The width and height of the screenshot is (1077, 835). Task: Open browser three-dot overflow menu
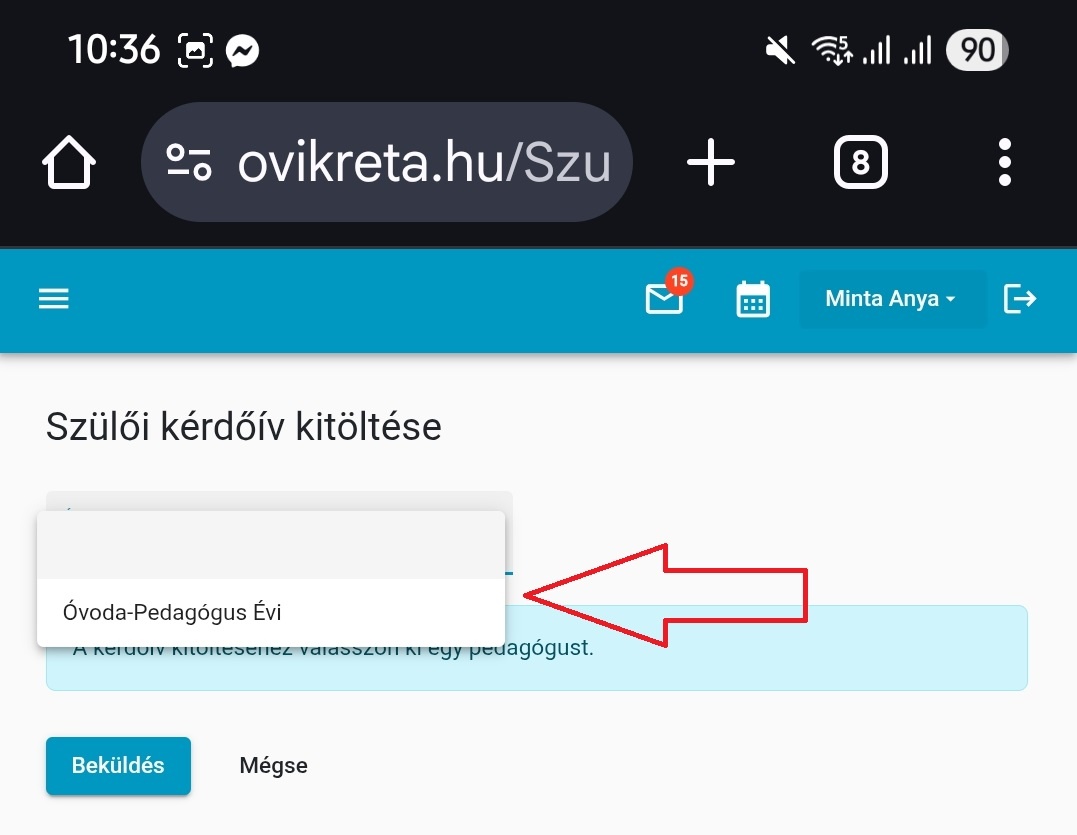(x=1004, y=162)
